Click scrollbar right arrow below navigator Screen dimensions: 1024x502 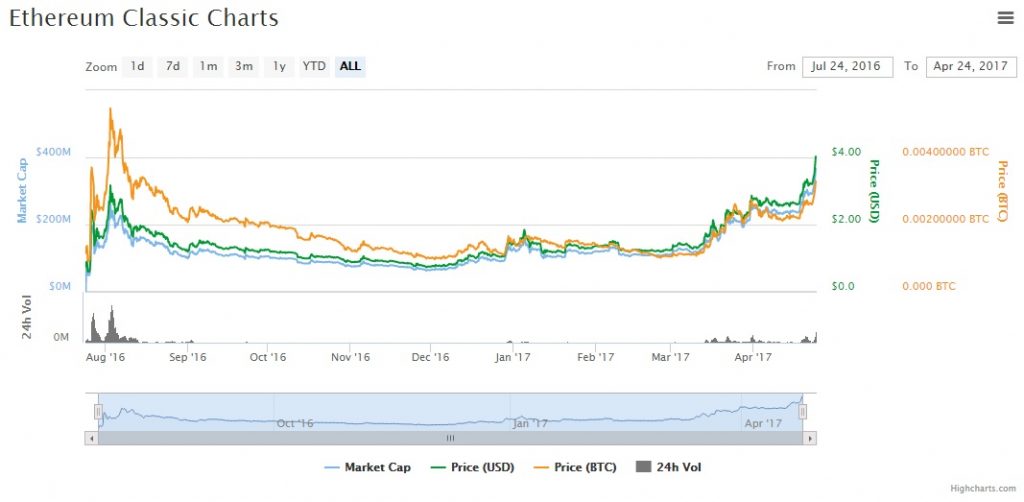[x=810, y=439]
